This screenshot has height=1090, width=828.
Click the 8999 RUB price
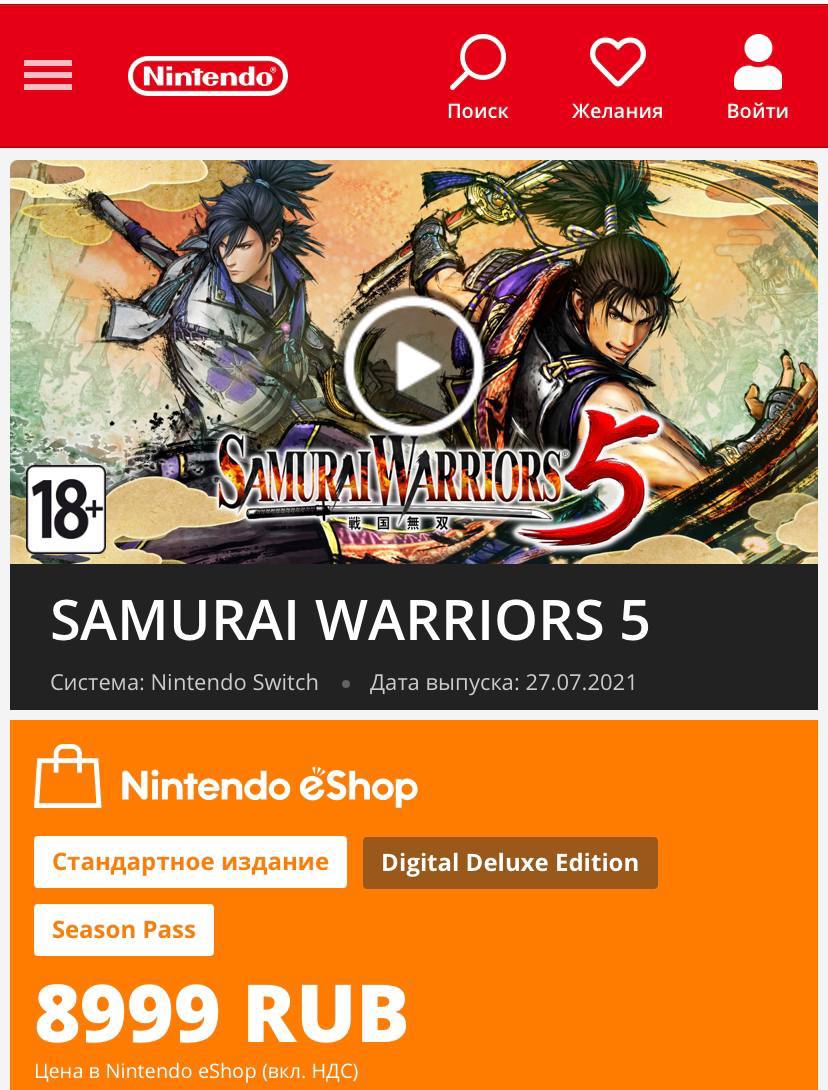tap(221, 1014)
